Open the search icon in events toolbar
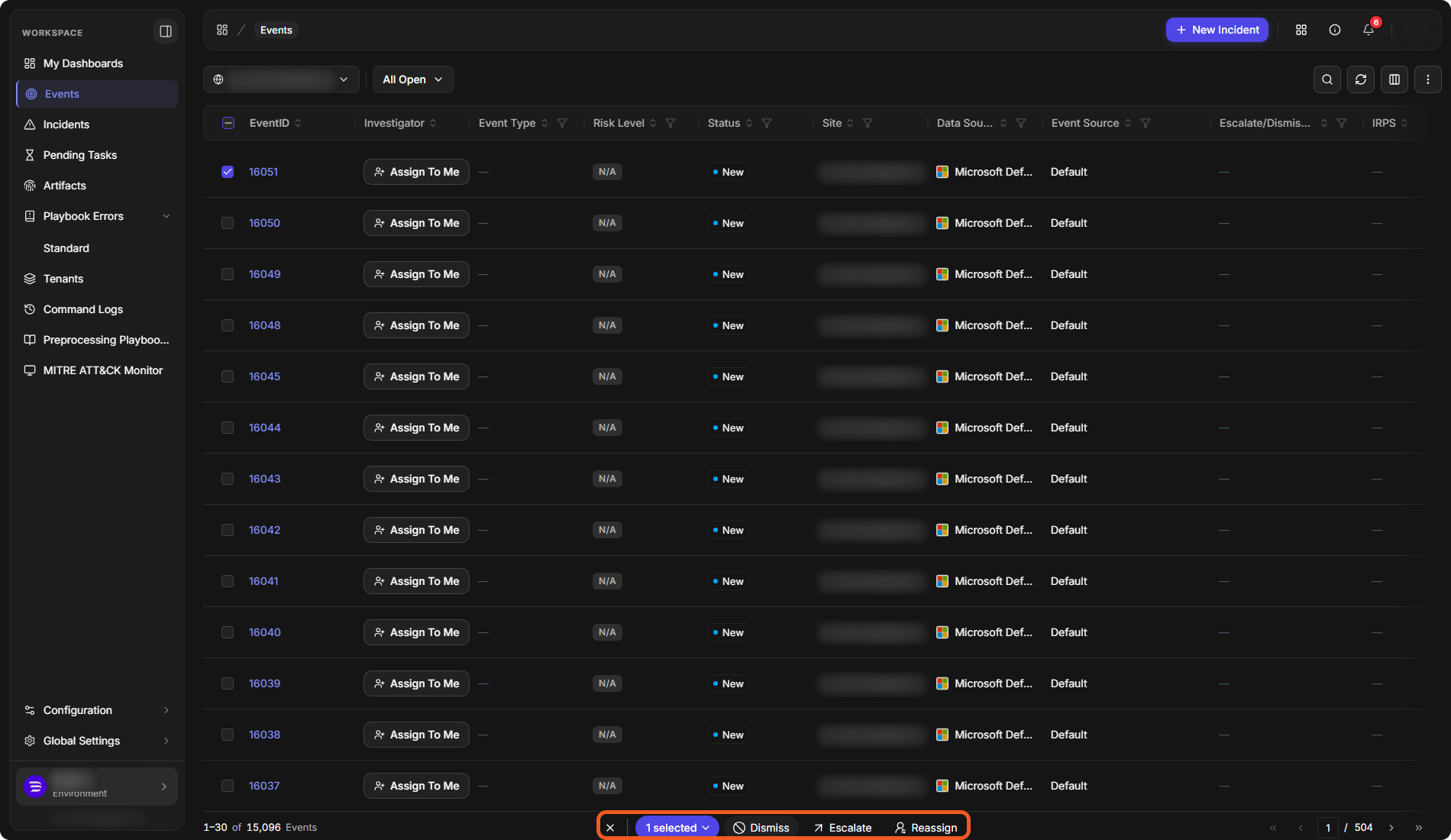Image resolution: width=1451 pixels, height=840 pixels. click(x=1327, y=79)
